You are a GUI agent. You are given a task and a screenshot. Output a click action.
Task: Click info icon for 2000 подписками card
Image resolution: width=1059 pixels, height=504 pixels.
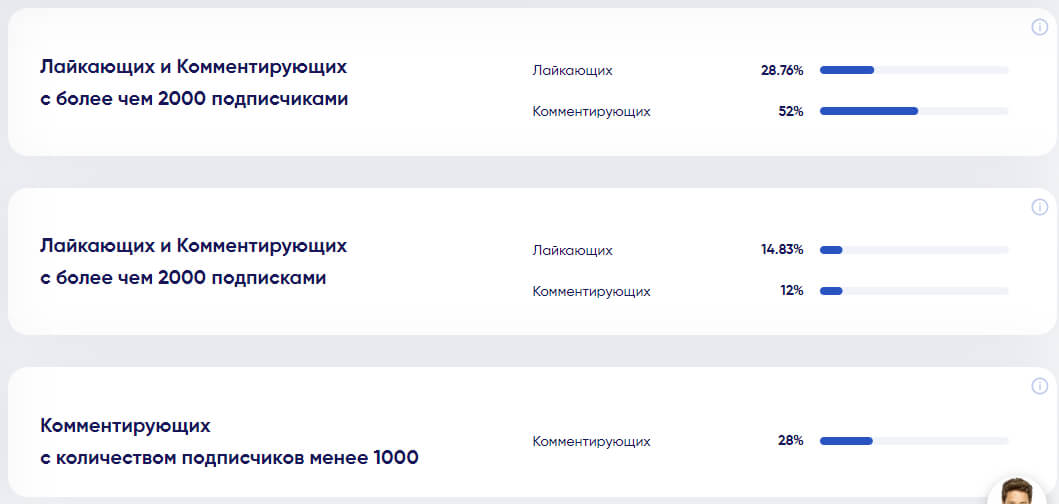tap(1039, 207)
